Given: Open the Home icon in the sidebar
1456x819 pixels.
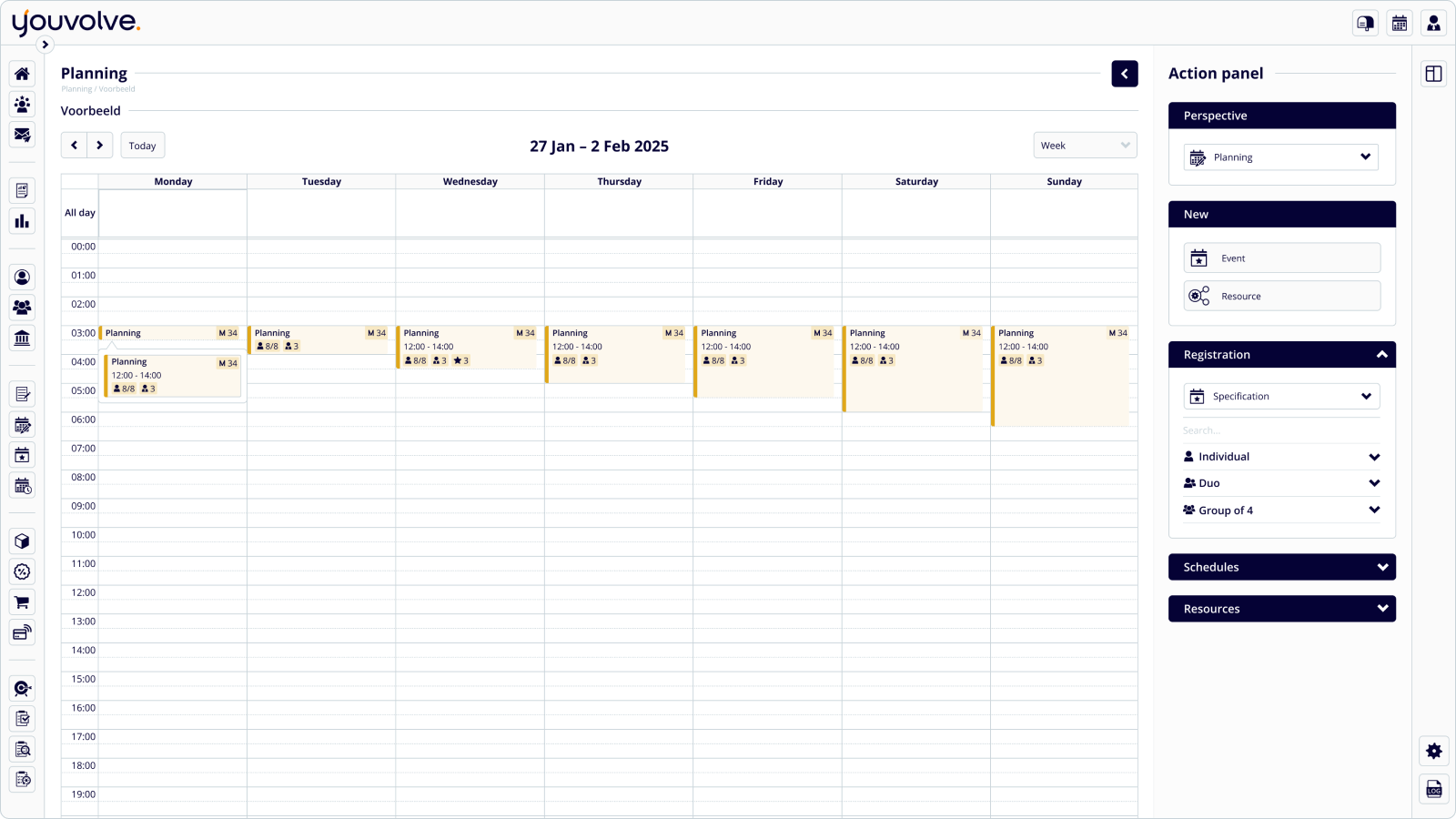Looking at the screenshot, I should tap(22, 74).
